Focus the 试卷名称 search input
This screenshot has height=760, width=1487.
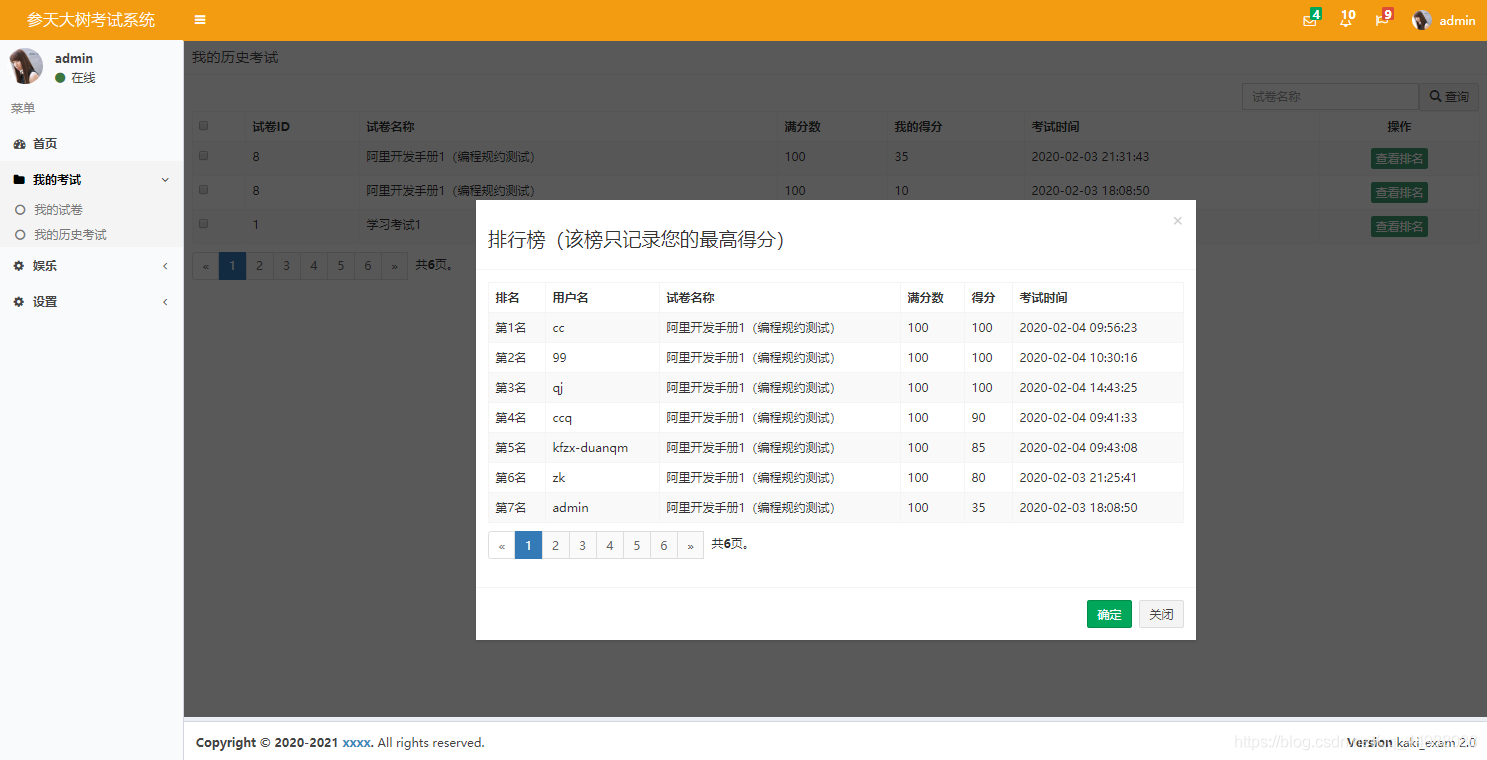1330,97
